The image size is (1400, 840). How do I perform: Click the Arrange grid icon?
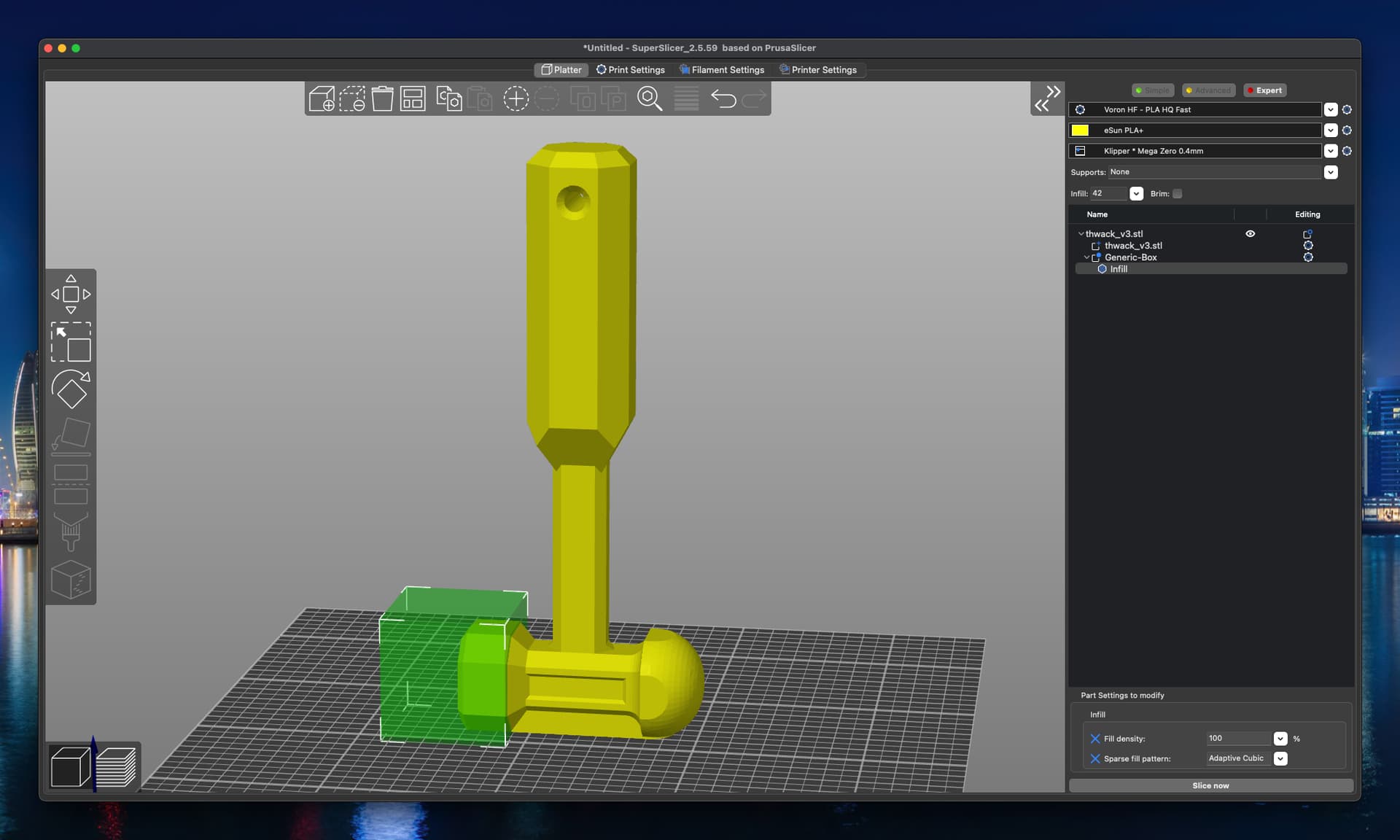coord(413,98)
